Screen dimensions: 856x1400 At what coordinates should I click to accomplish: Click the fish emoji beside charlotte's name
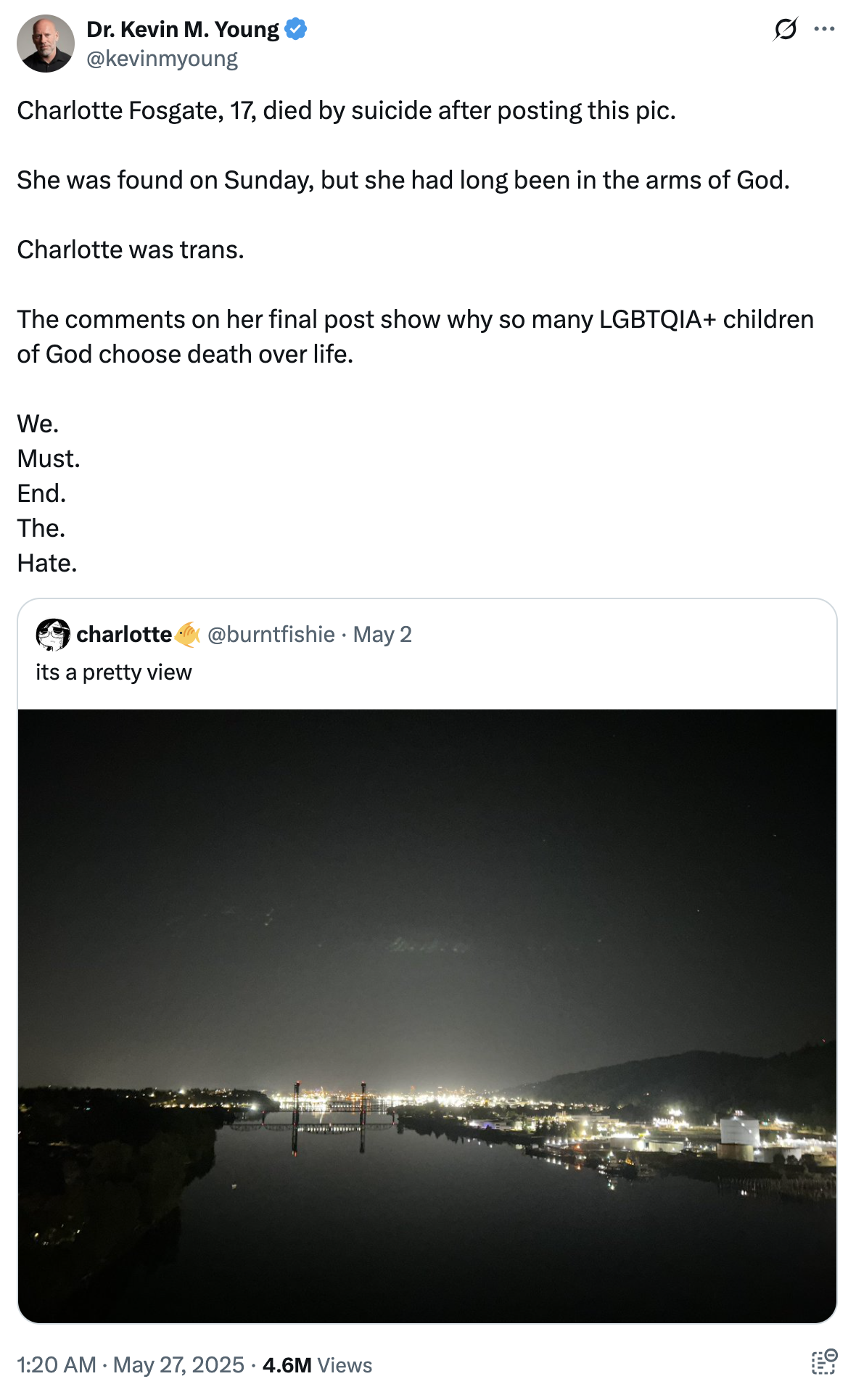[x=187, y=633]
